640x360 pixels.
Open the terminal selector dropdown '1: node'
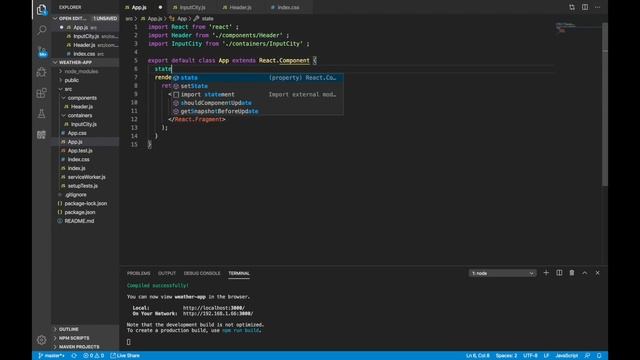(x=502, y=273)
